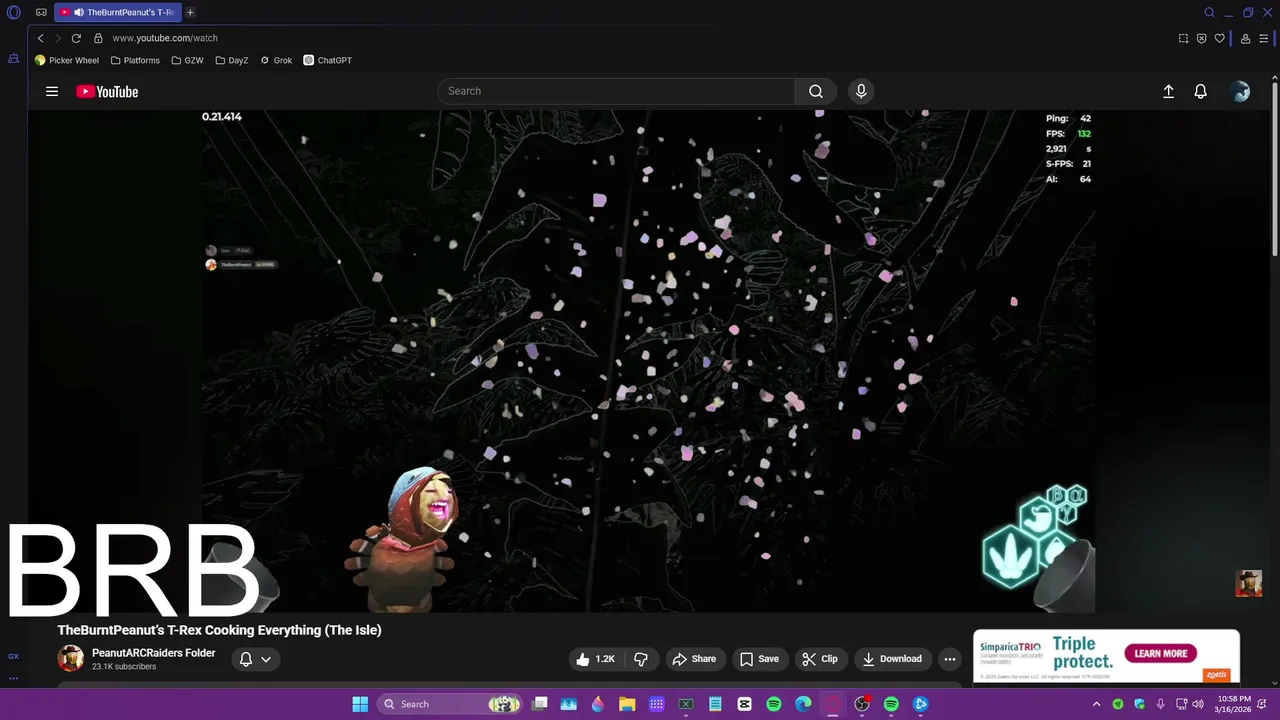
Task: Open the ad blocker shield icon
Action: [1201, 38]
